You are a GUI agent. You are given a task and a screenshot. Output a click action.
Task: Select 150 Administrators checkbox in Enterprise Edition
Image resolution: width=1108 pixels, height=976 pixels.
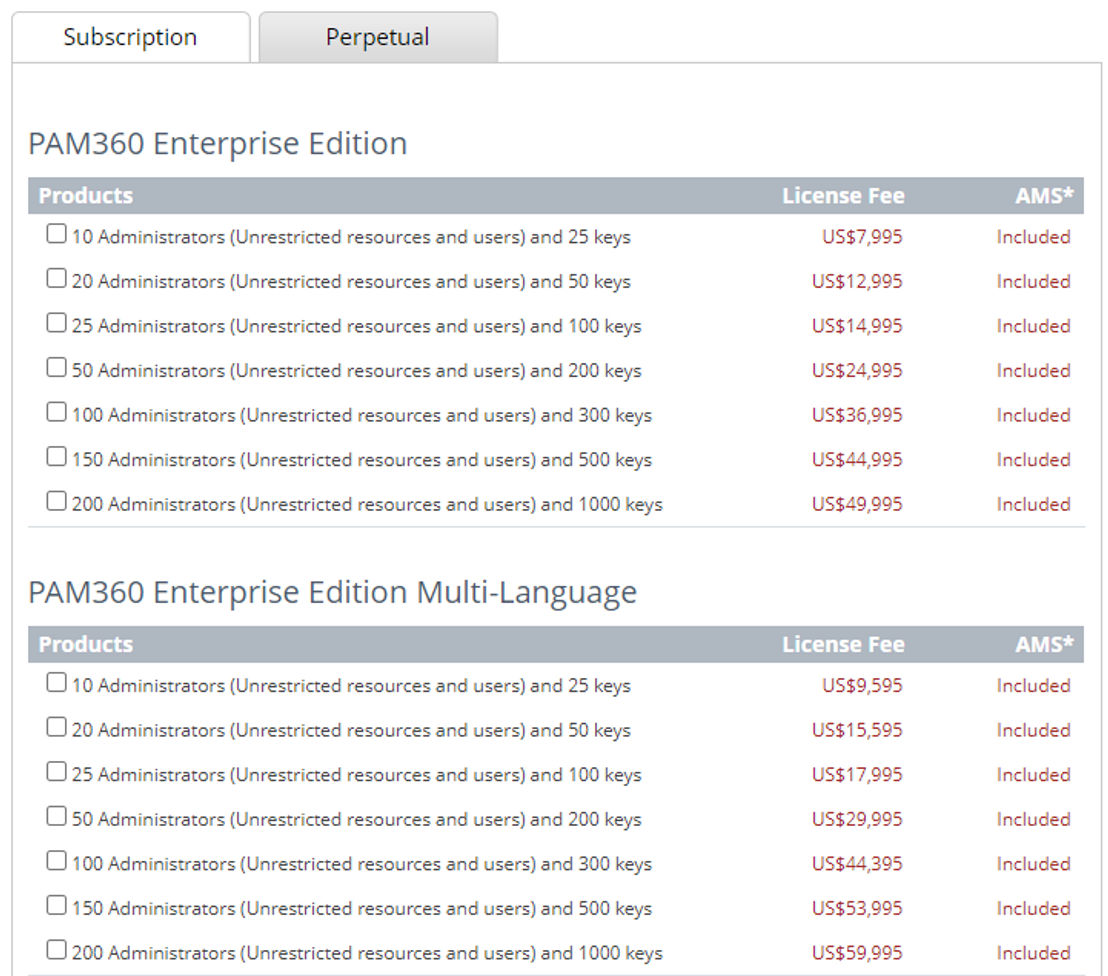[57, 456]
